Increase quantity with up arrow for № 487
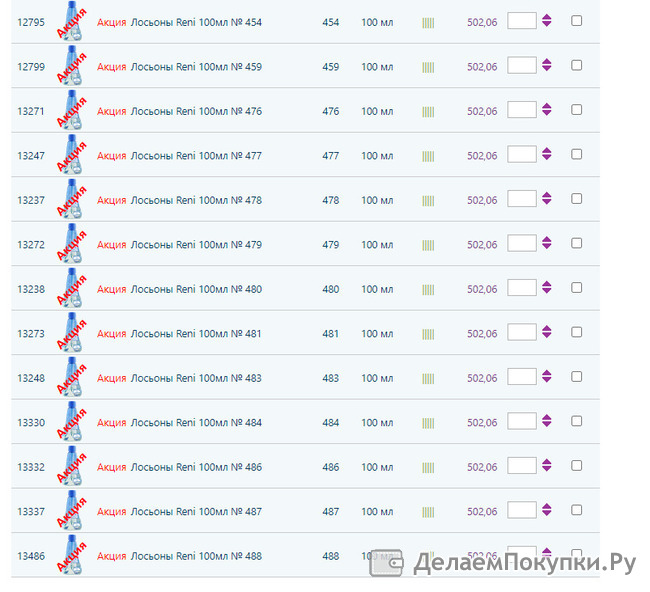Viewport: 650px width, 592px height. [x=547, y=507]
